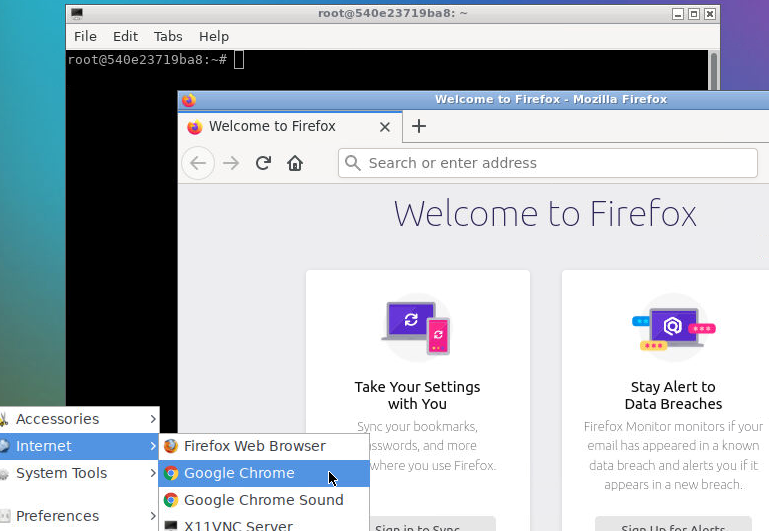This screenshot has width=769, height=531.
Task: Click the Welcome to Firefox heading
Action: pyautogui.click(x=545, y=214)
